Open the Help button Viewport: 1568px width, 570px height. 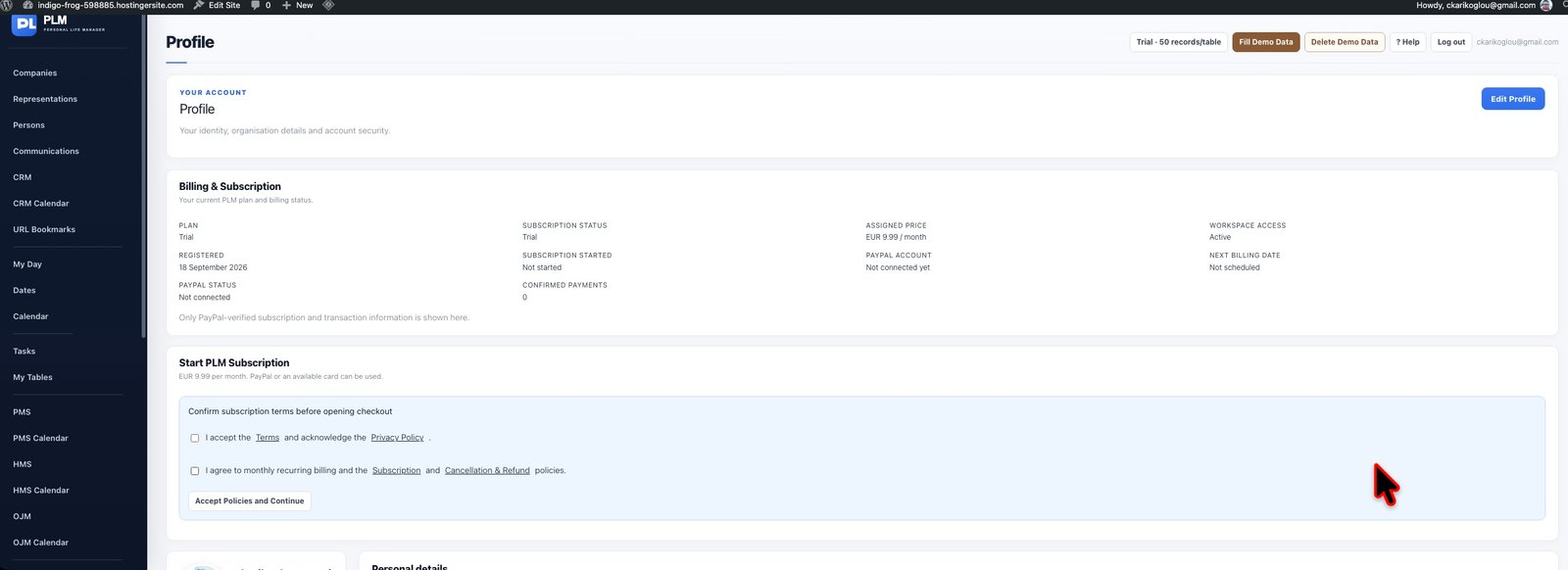1407,42
